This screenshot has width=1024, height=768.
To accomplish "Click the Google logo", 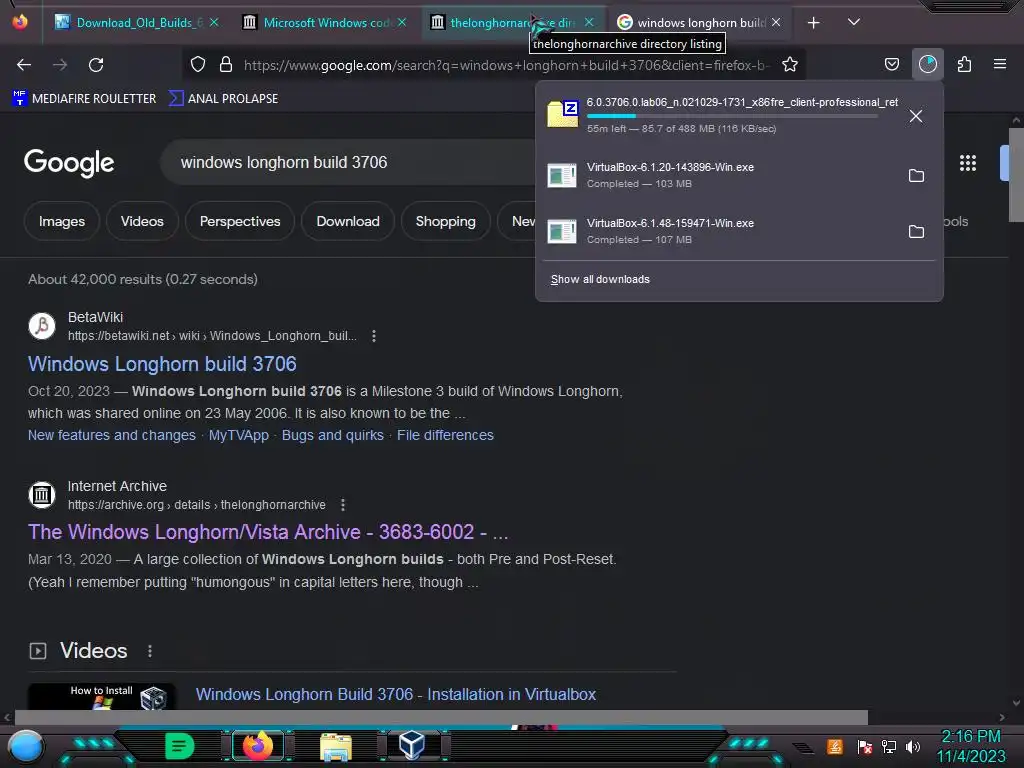I will point(69,163).
